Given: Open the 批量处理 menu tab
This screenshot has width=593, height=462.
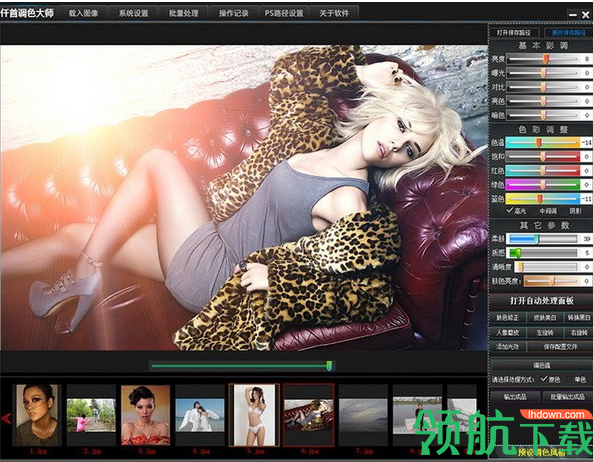Looking at the screenshot, I should pos(183,13).
